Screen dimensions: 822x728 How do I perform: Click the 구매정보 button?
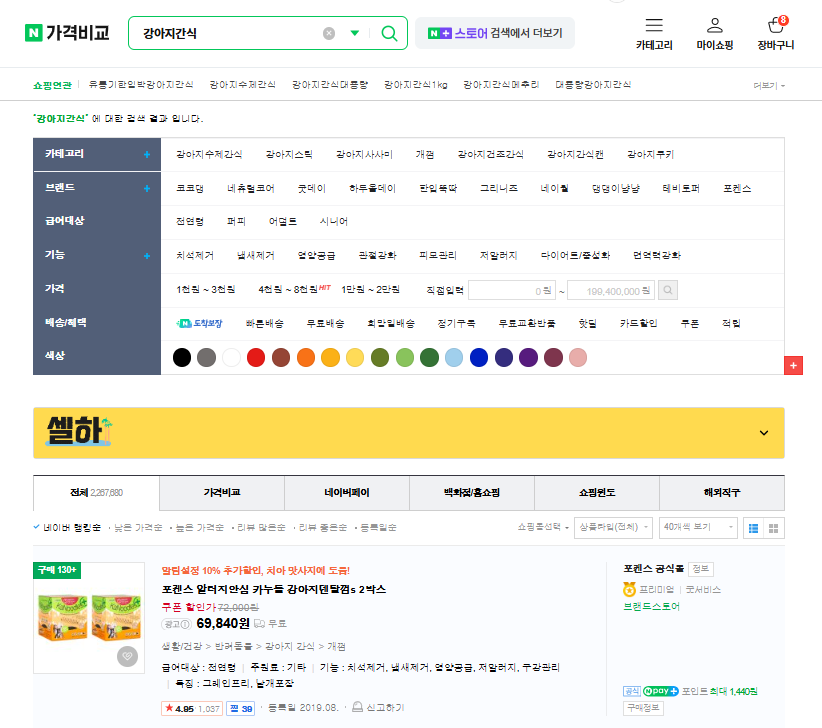point(643,708)
